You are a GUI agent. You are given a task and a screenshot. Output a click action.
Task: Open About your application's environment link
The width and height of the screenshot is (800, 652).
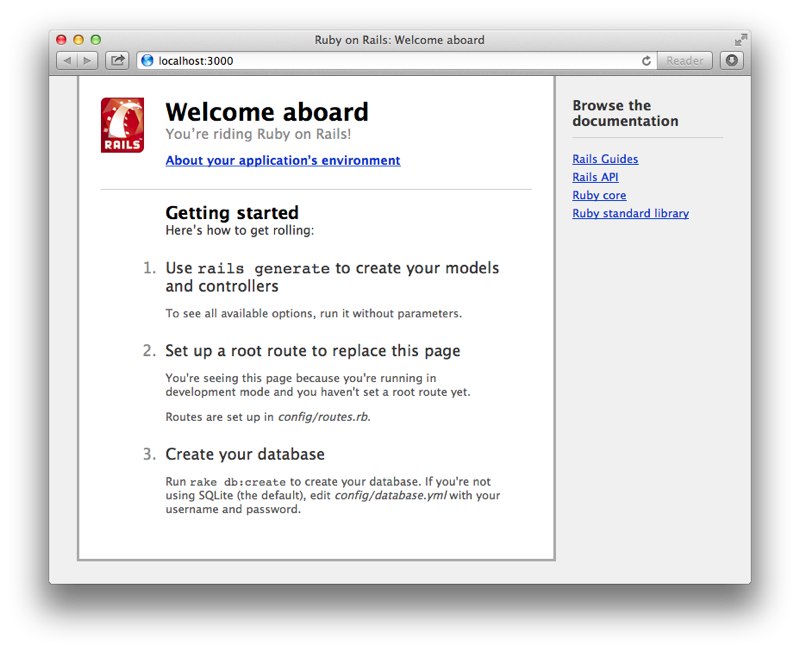[x=283, y=160]
